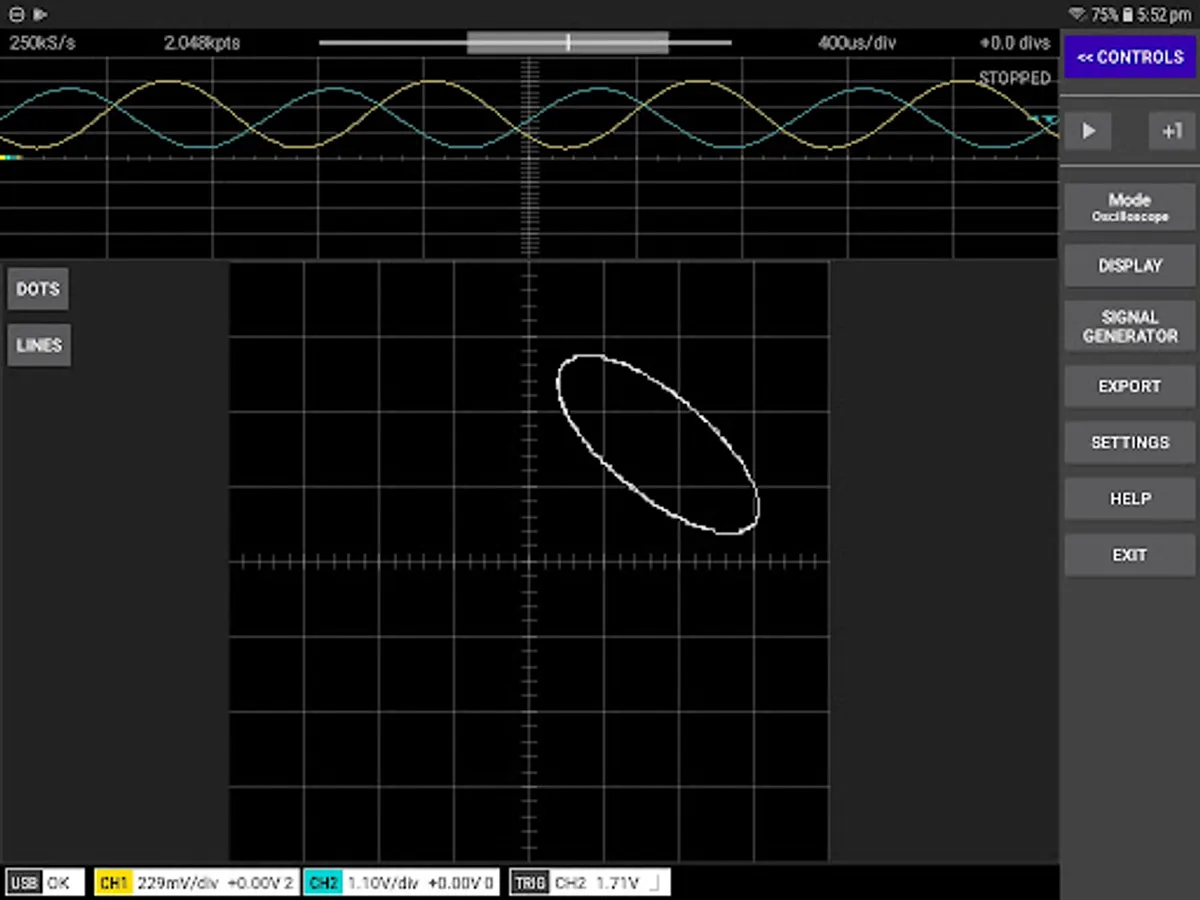Click the USB status indicator

(23, 883)
